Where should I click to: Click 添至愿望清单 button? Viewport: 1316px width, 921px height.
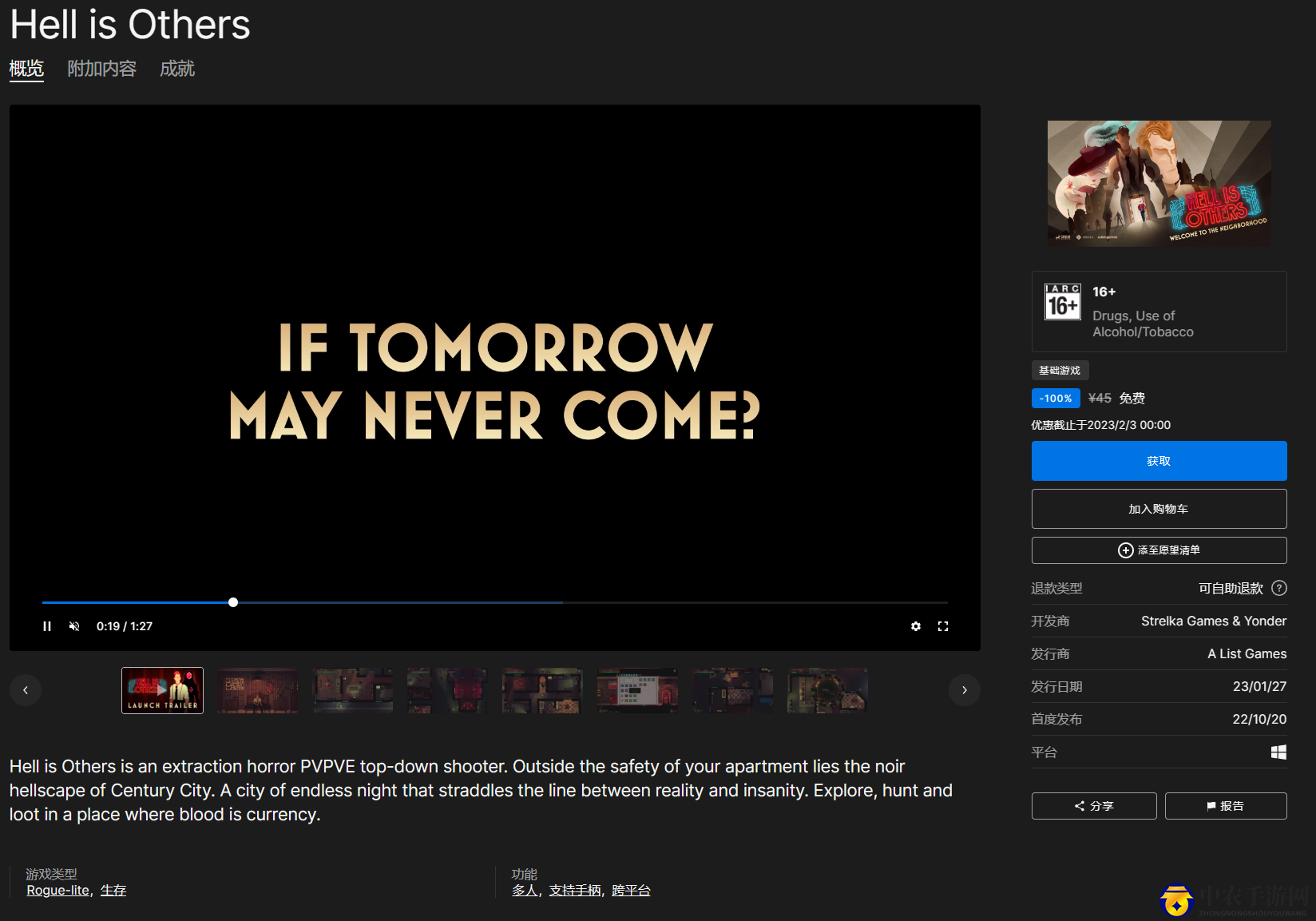(x=1159, y=550)
